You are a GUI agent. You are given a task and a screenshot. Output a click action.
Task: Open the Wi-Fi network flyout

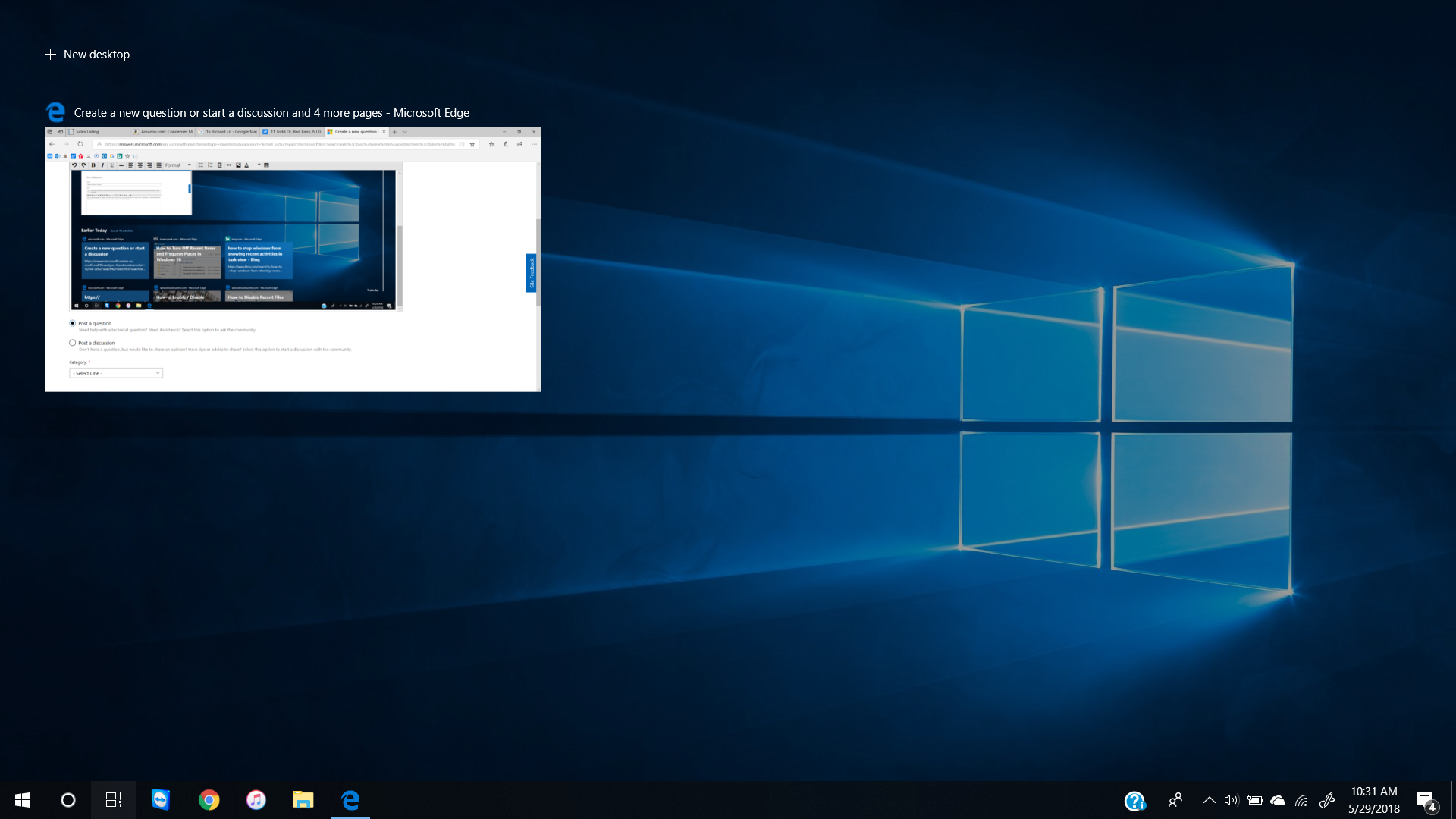(1301, 800)
